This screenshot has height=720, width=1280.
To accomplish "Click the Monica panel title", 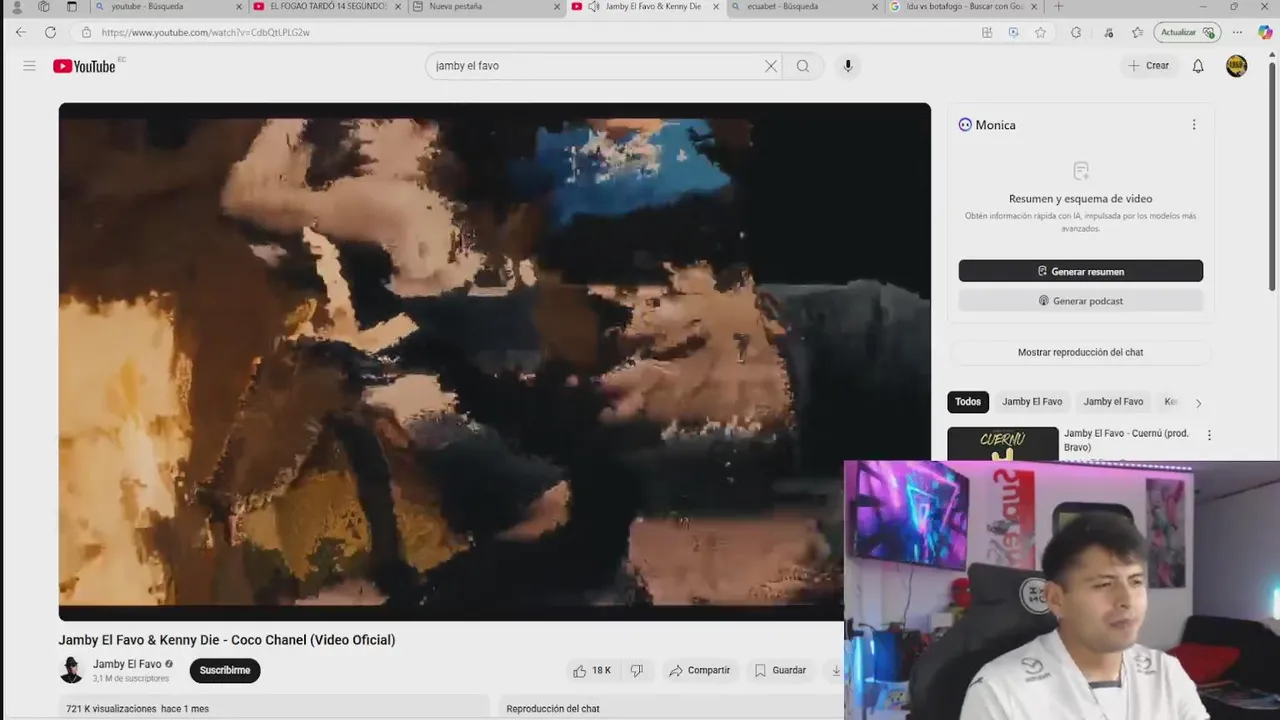I will 995,125.
